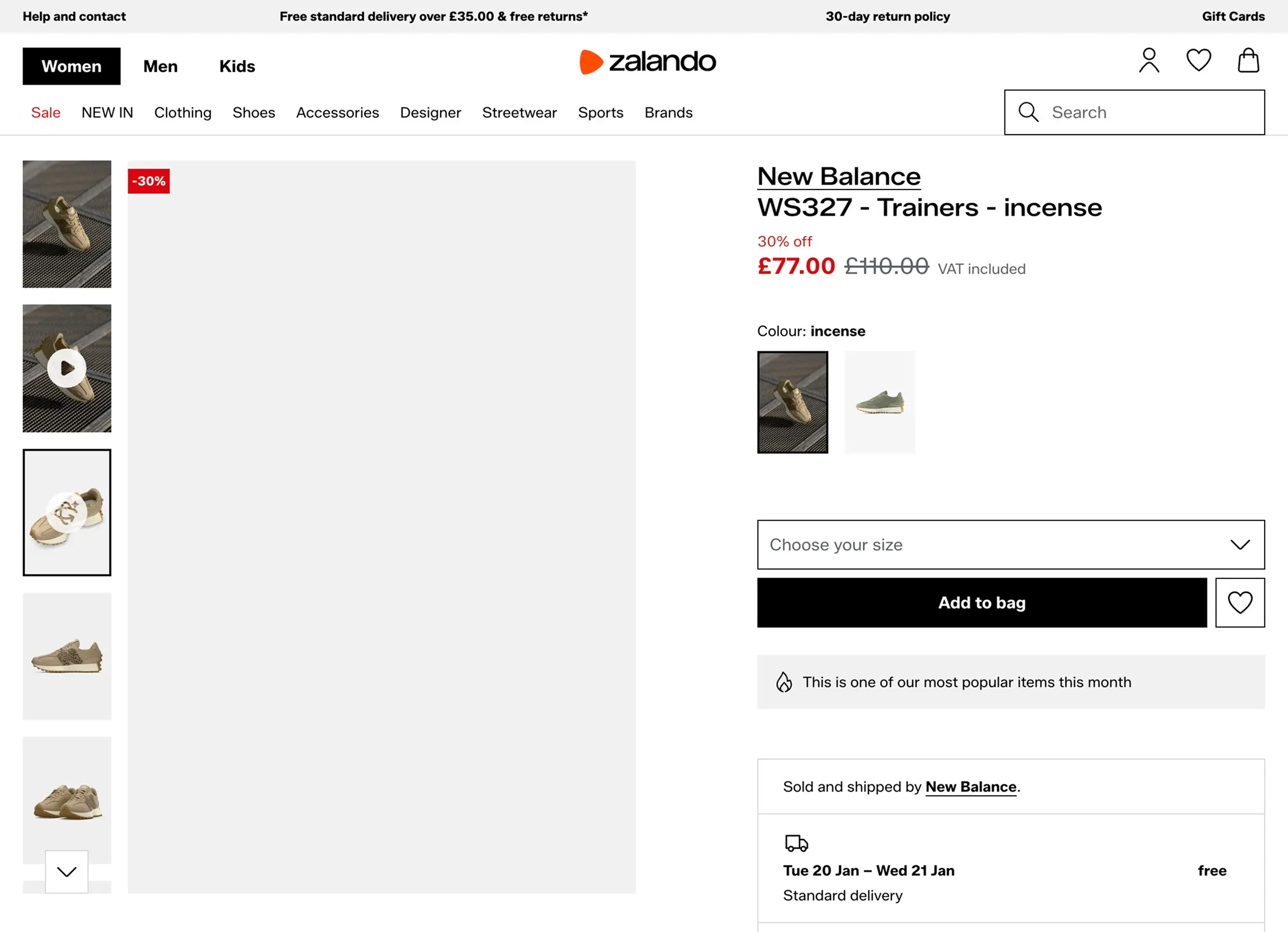Play the product video thumbnail
This screenshot has width=1288, height=932.
pyautogui.click(x=66, y=368)
